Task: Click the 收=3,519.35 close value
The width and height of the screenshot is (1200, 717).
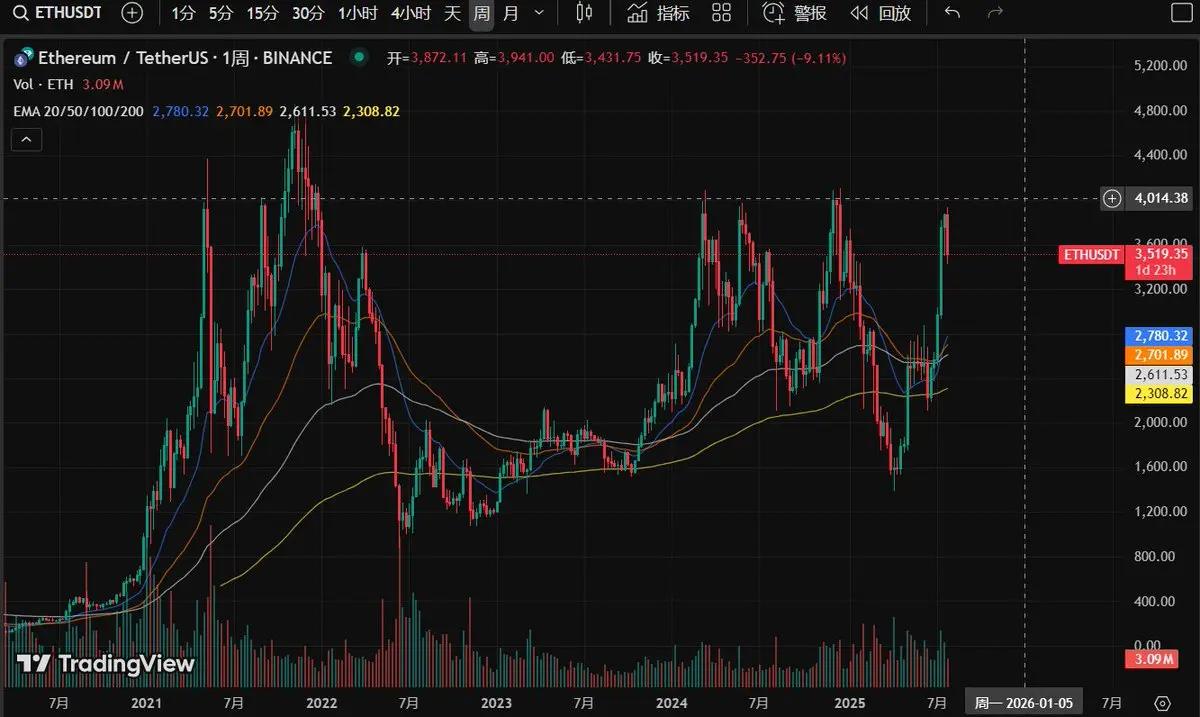Action: tap(688, 59)
